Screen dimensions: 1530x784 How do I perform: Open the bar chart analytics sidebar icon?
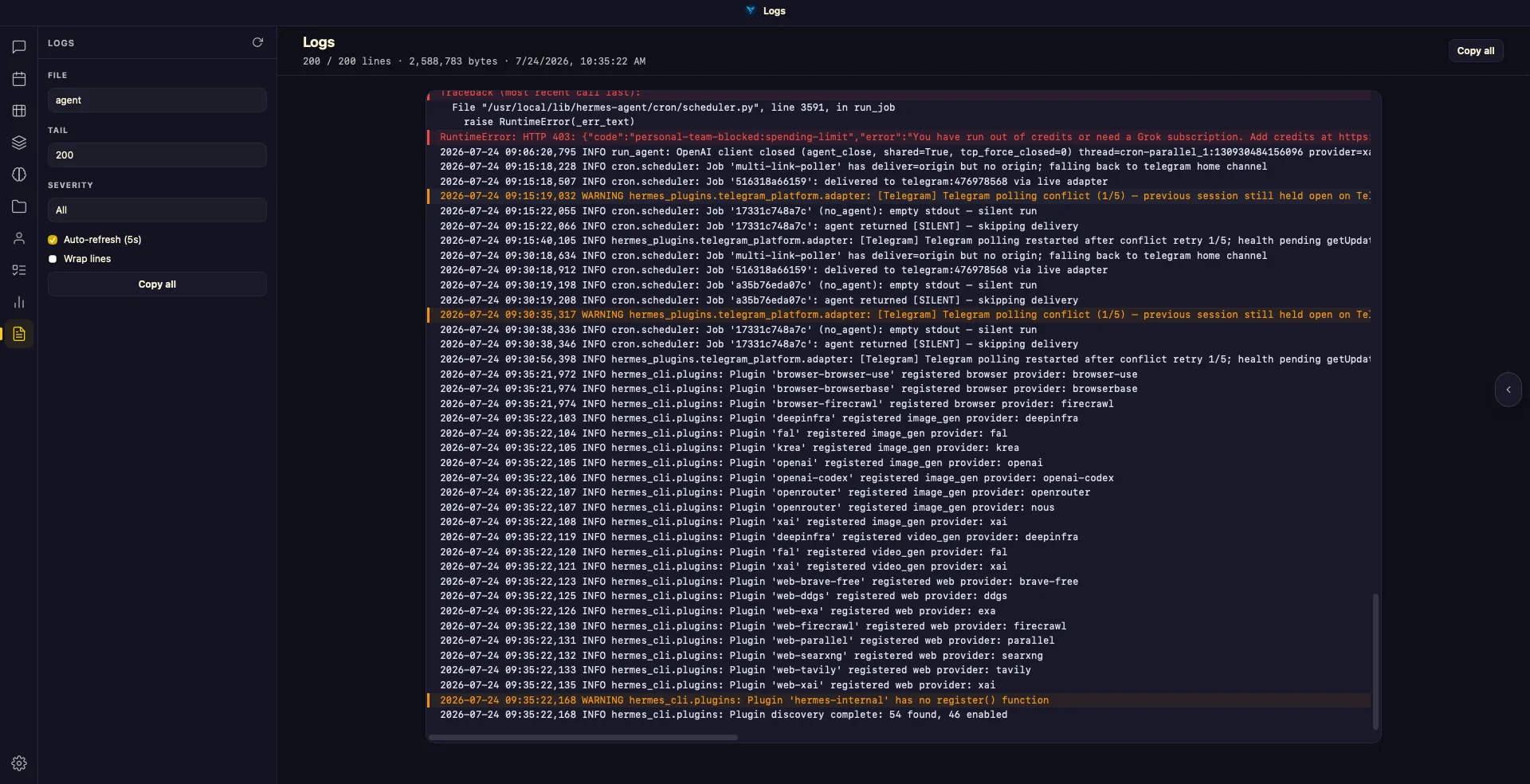click(x=19, y=302)
